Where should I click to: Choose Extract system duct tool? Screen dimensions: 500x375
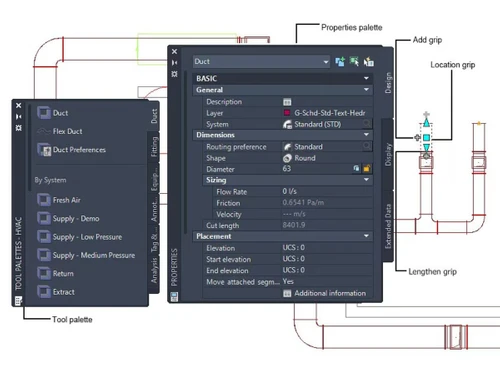point(56,292)
